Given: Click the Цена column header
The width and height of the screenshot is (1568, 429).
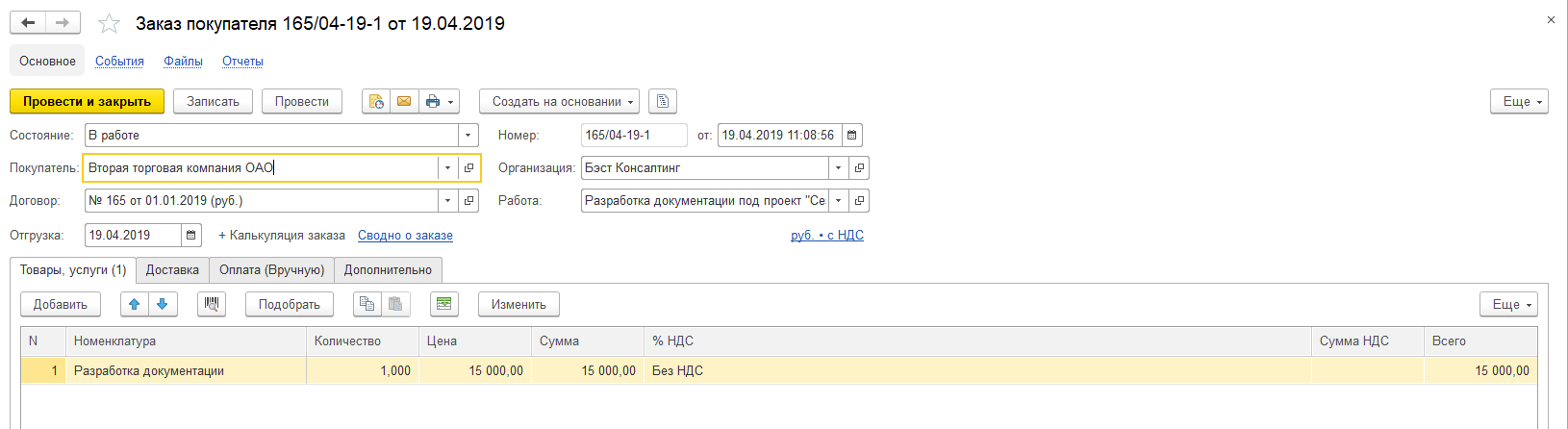Looking at the screenshot, I should tap(475, 341).
